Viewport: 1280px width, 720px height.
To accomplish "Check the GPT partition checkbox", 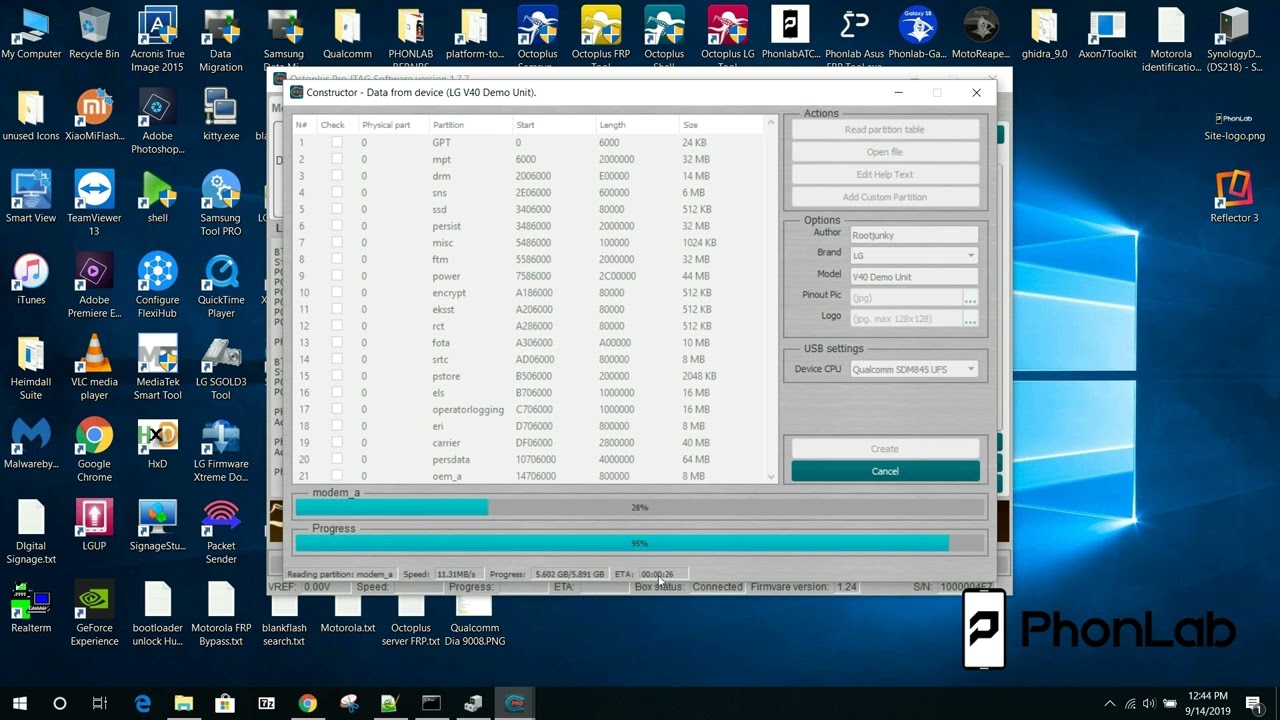I will pos(336,143).
